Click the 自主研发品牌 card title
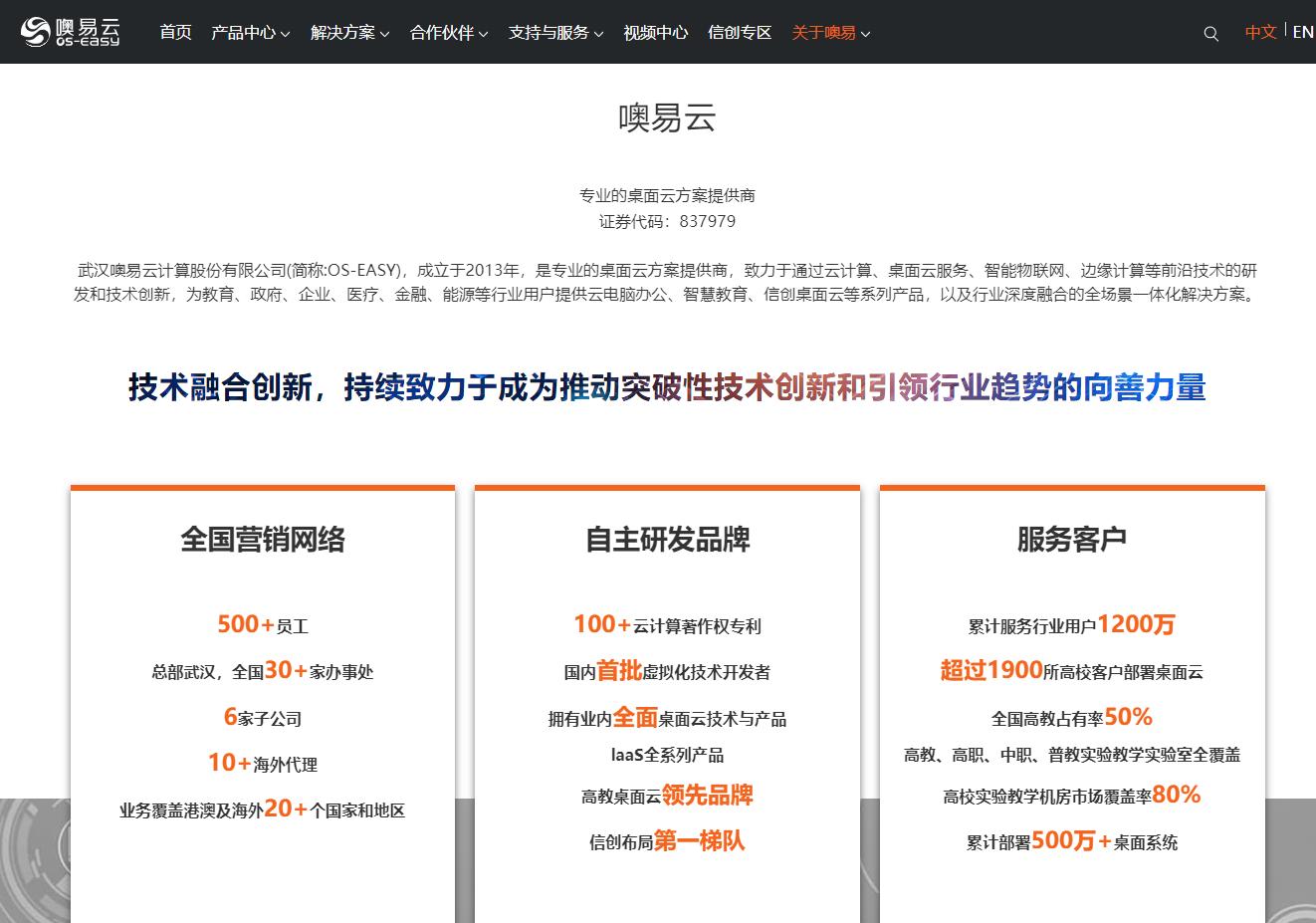Viewport: 1316px width, 923px height. 667,540
